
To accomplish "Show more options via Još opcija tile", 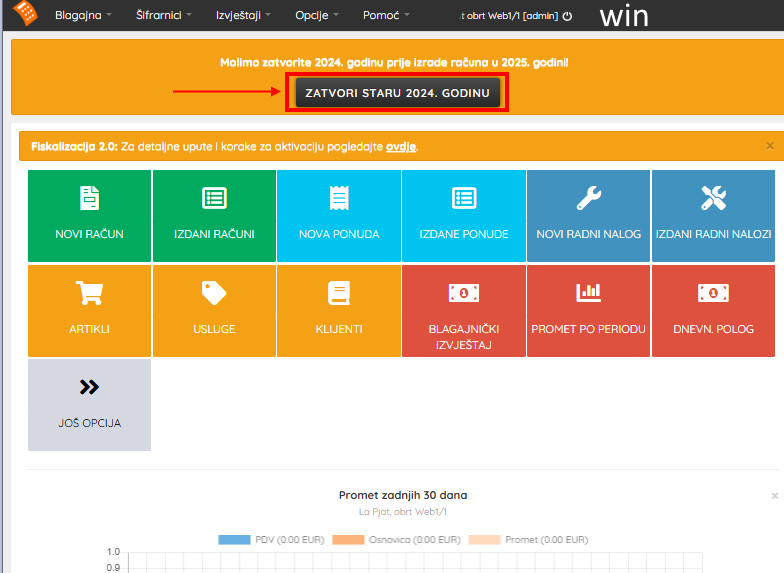I will pos(90,404).
